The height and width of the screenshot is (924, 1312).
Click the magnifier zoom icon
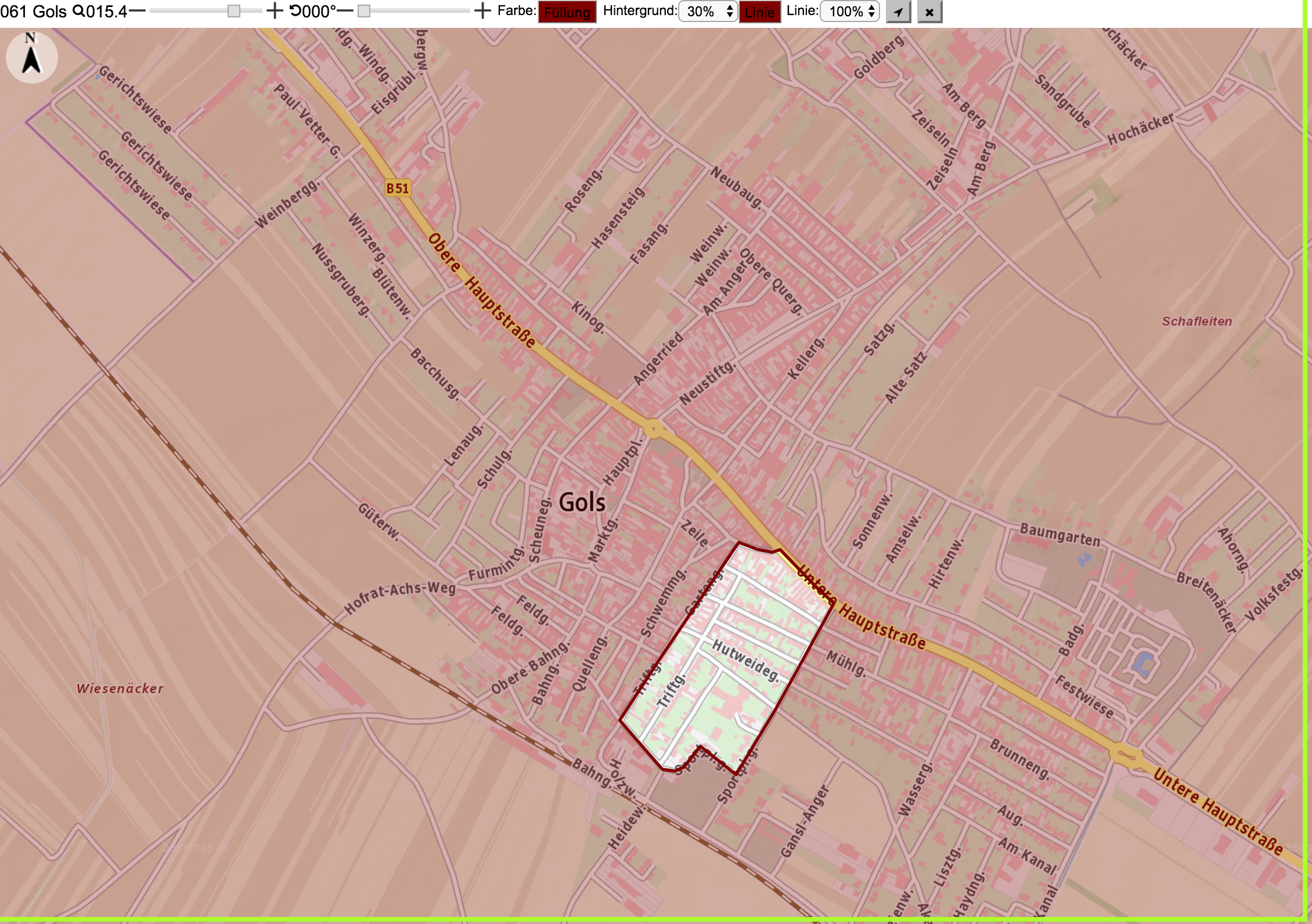(78, 11)
